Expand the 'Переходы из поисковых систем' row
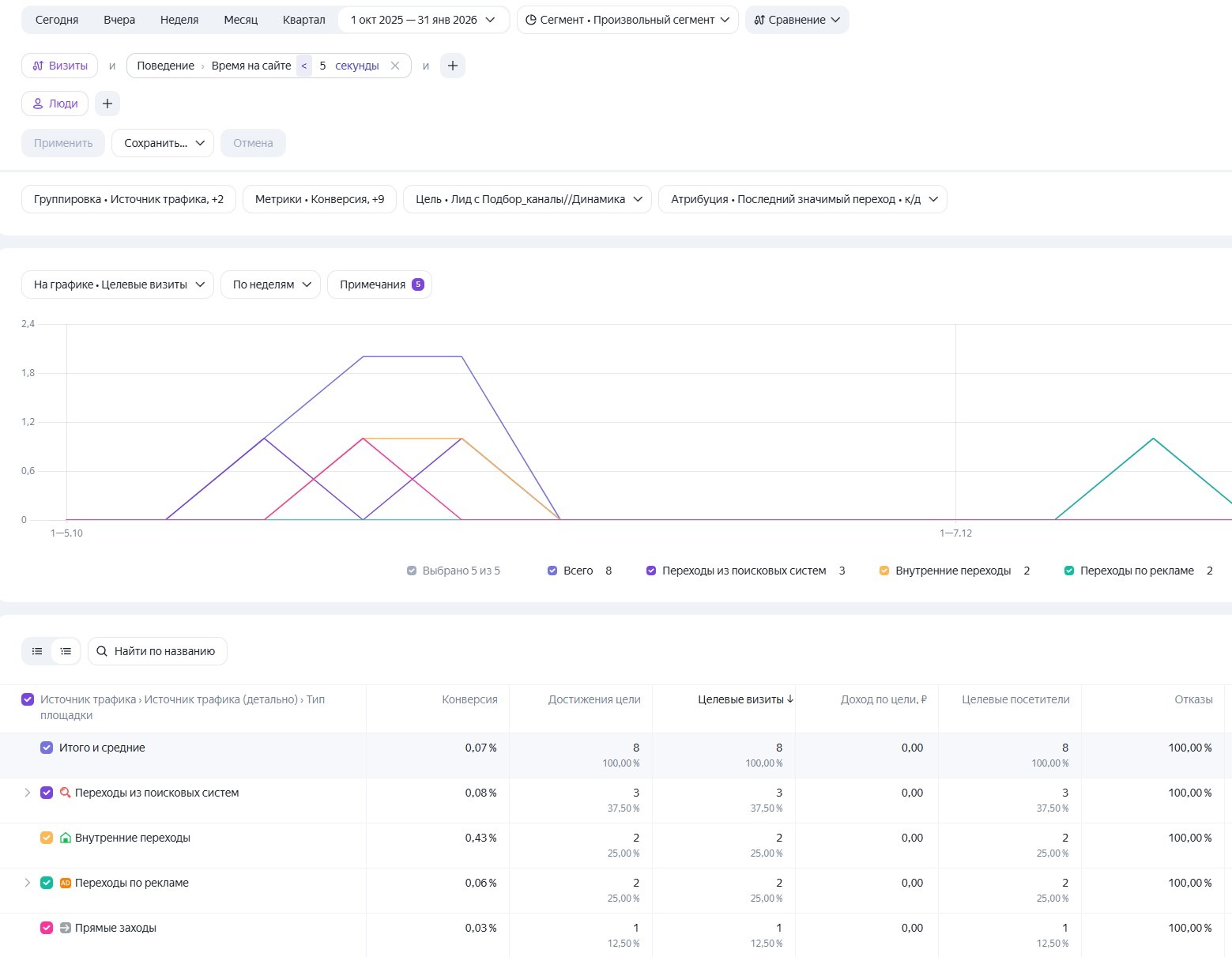1232x957 pixels. pos(28,793)
